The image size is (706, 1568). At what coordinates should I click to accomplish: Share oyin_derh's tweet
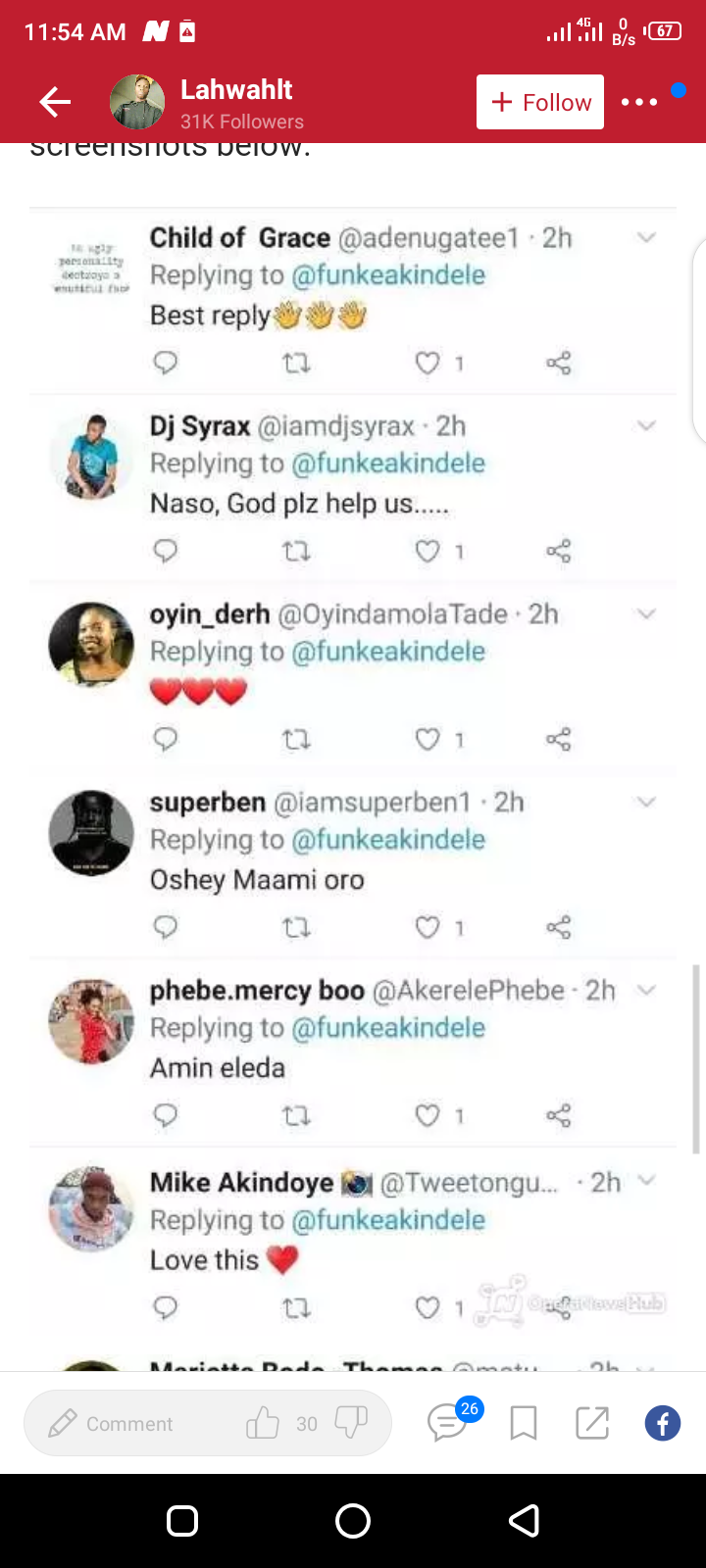(558, 740)
